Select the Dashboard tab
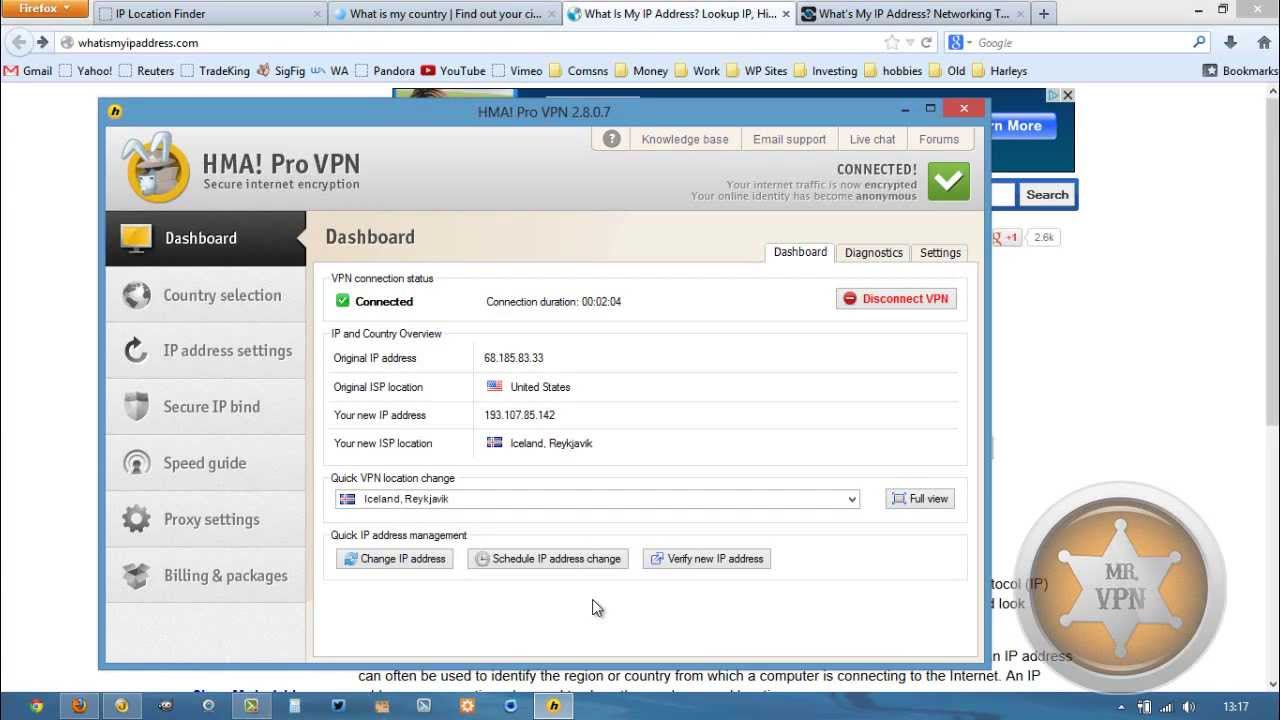Screen dimensions: 1280x720 point(800,252)
